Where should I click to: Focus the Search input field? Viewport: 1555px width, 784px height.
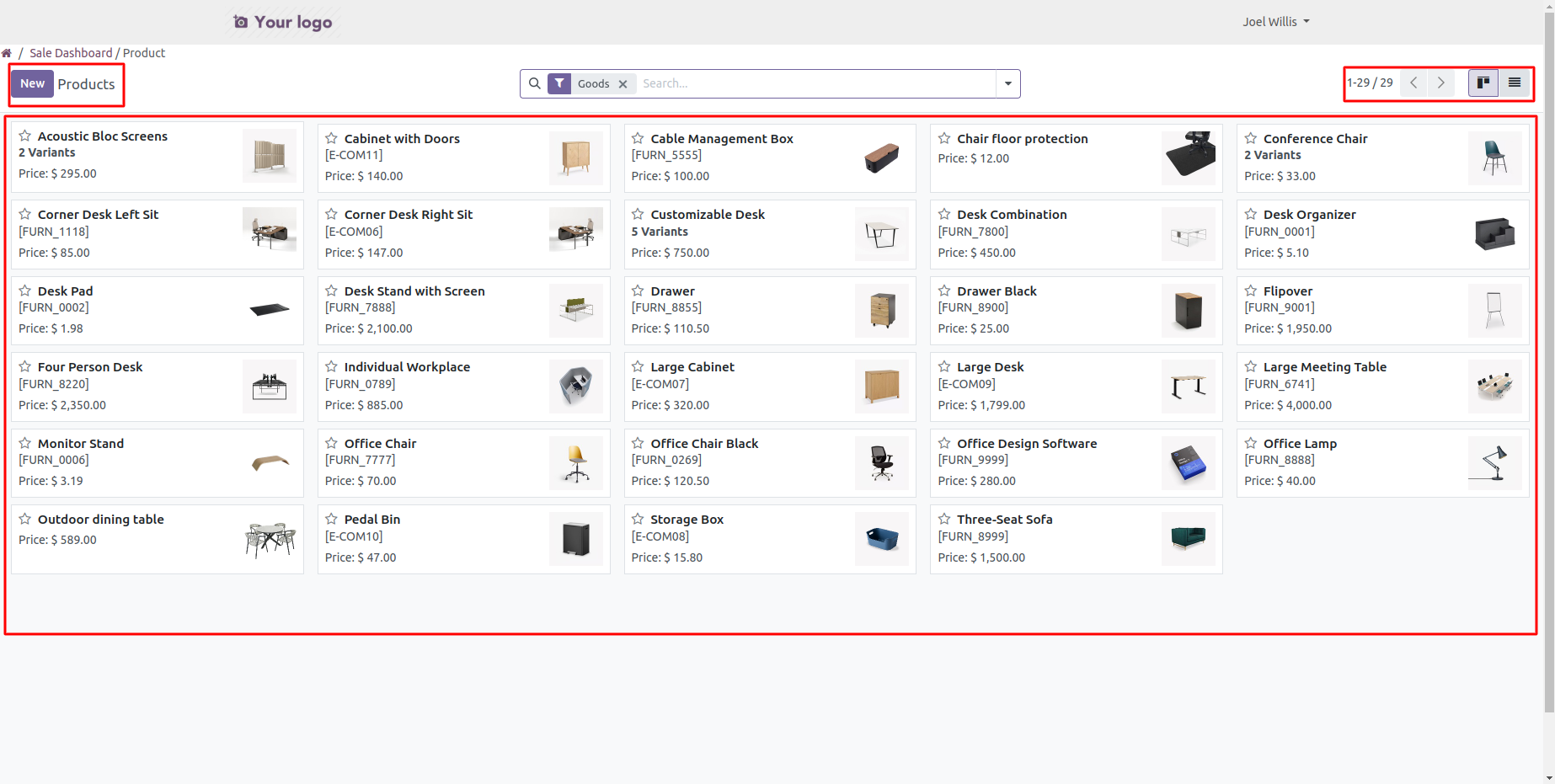[817, 83]
